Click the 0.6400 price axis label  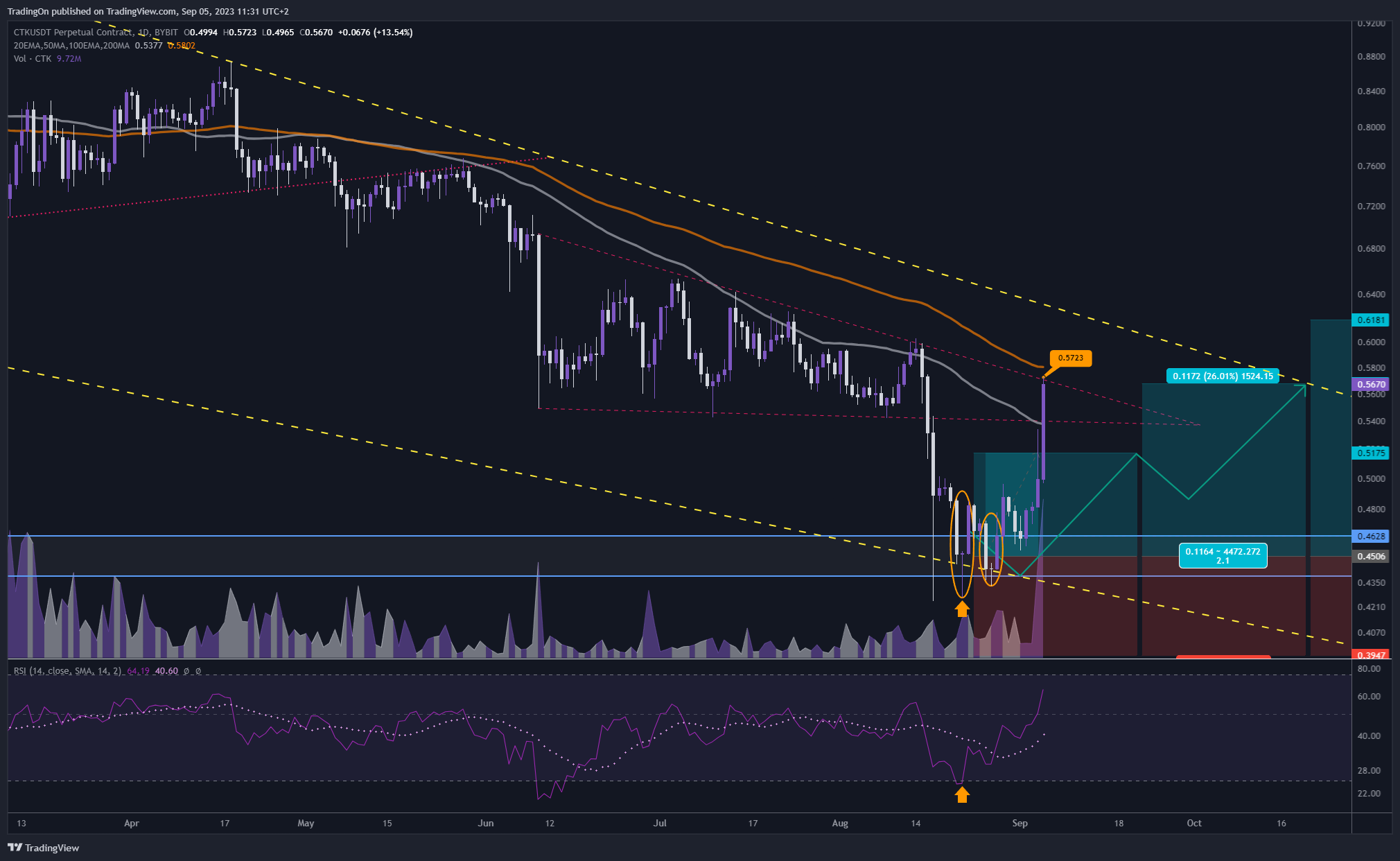(x=1371, y=295)
